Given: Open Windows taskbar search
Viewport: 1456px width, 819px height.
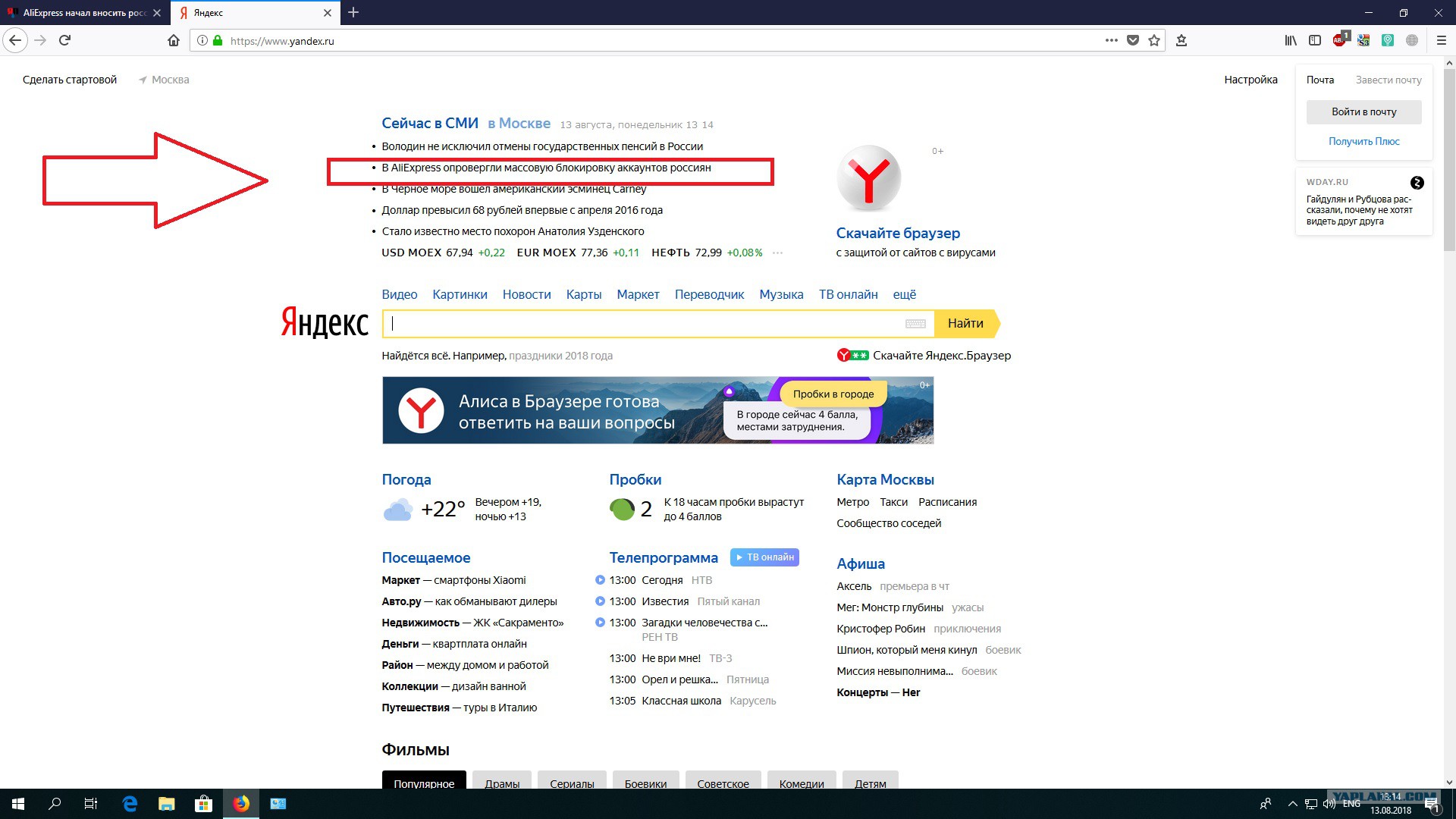Looking at the screenshot, I should [55, 804].
